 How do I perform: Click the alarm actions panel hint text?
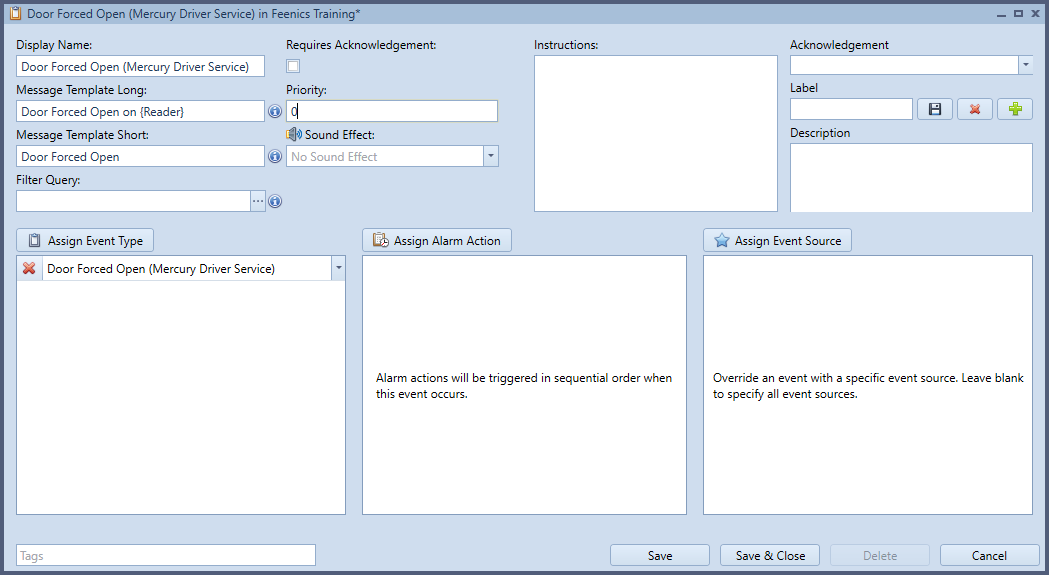524,386
